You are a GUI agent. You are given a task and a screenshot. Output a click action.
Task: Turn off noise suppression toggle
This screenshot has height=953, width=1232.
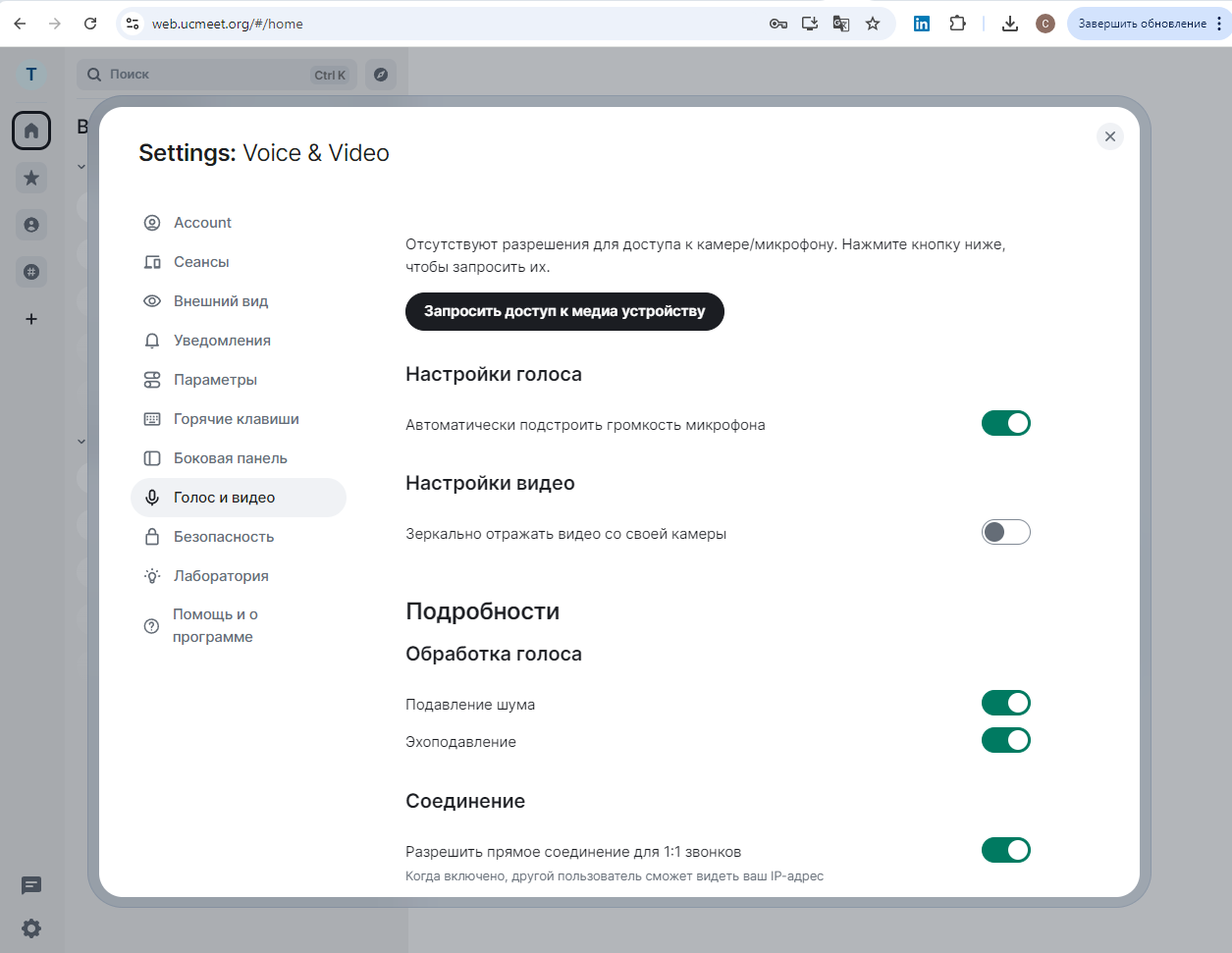coord(1005,703)
